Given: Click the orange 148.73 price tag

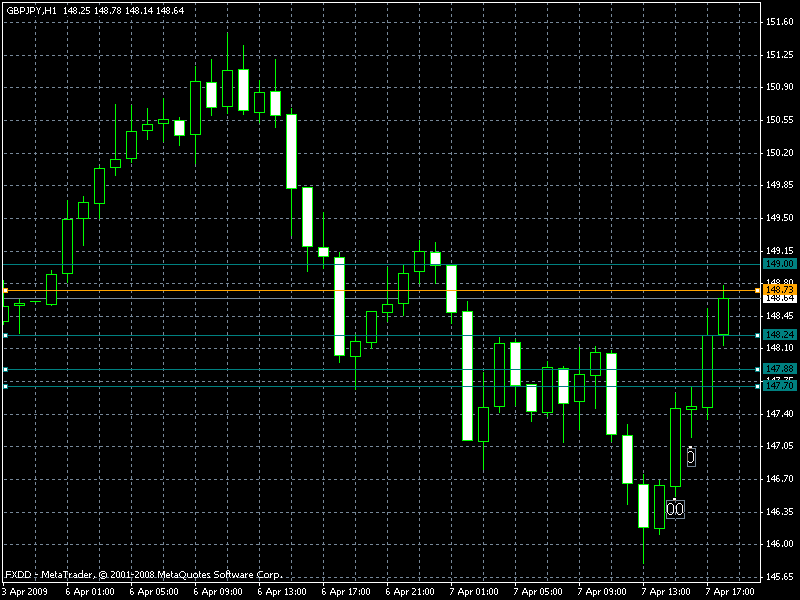Looking at the screenshot, I should (780, 290).
